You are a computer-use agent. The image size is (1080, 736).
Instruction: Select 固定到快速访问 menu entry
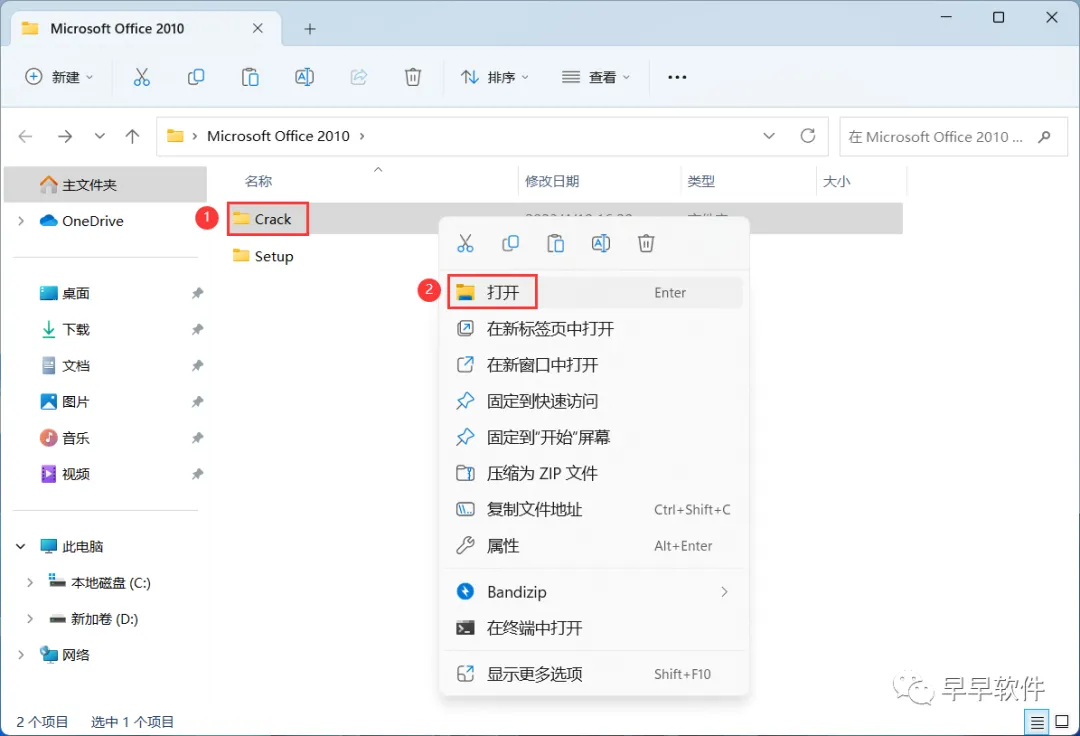594,401
